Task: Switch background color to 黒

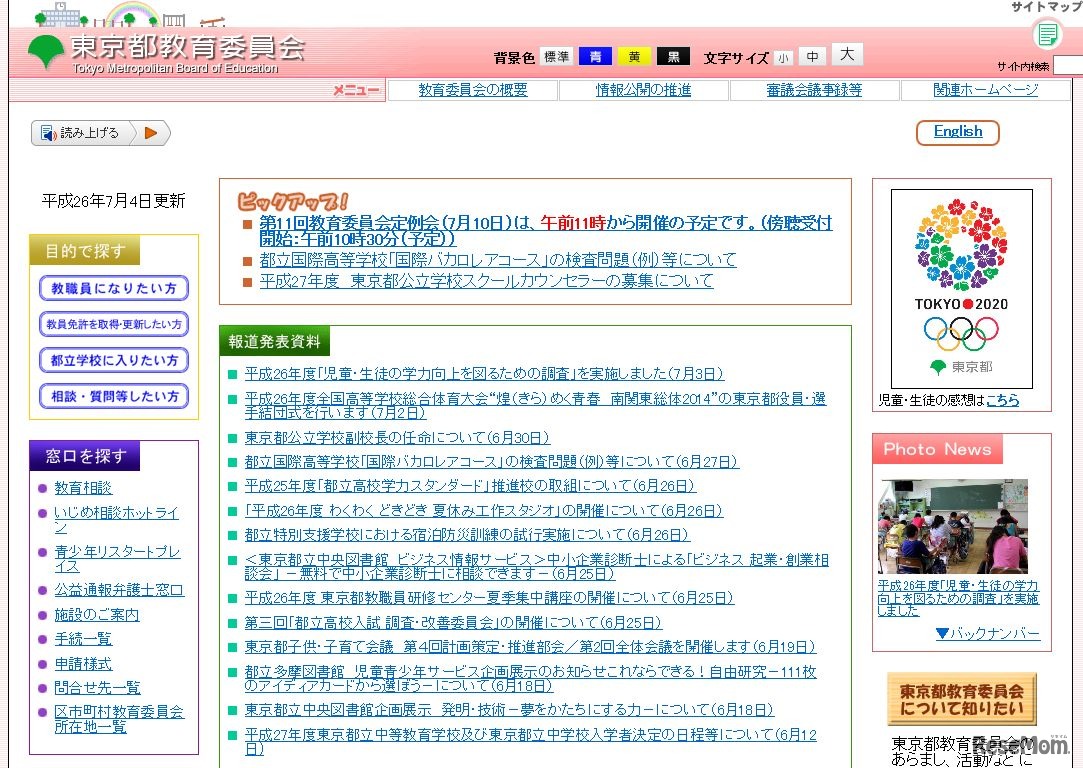Action: tap(672, 57)
